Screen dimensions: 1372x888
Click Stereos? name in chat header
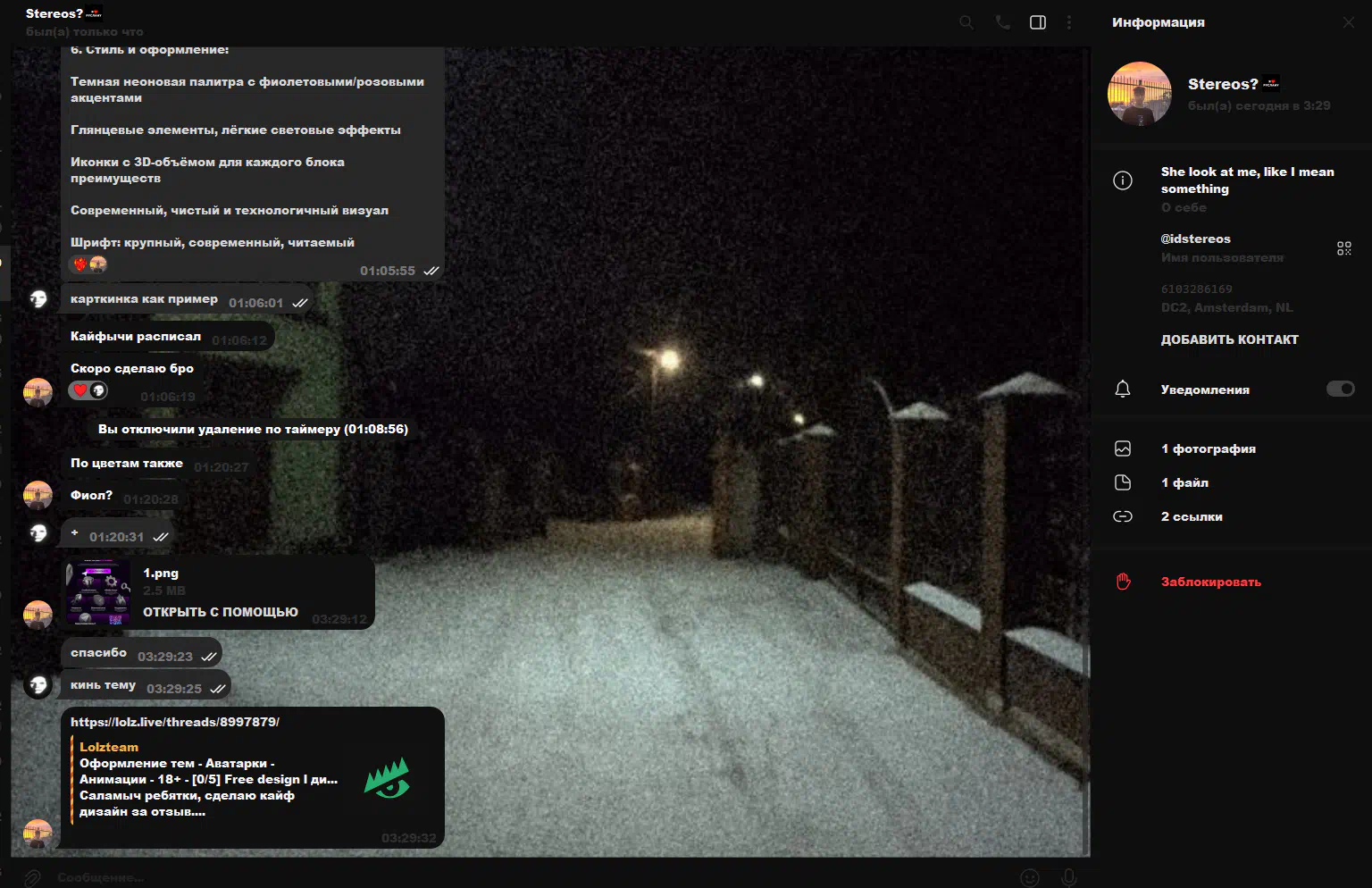coord(54,13)
